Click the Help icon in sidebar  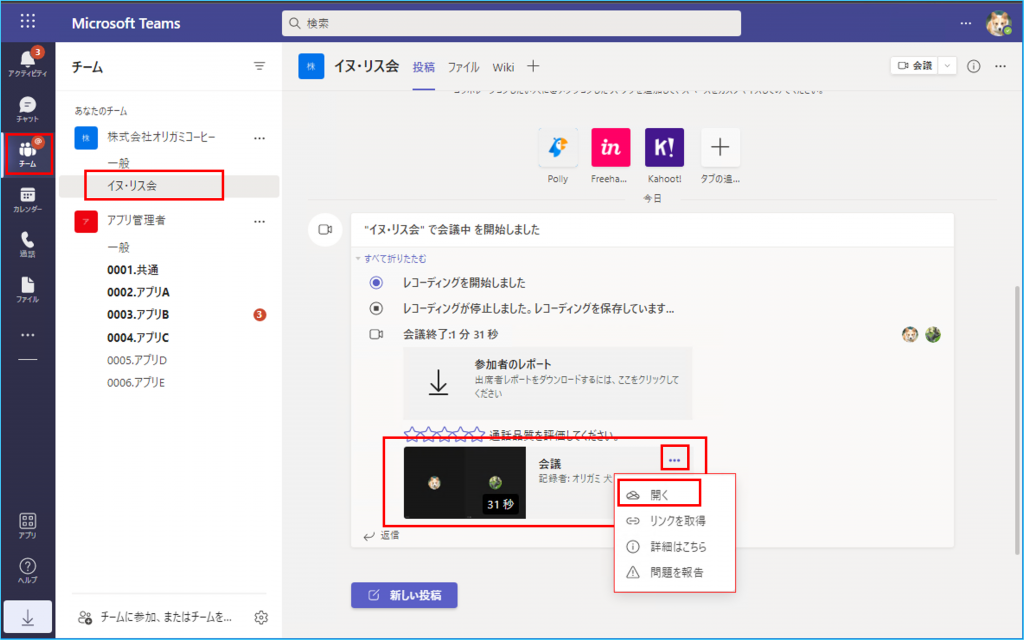click(27, 571)
